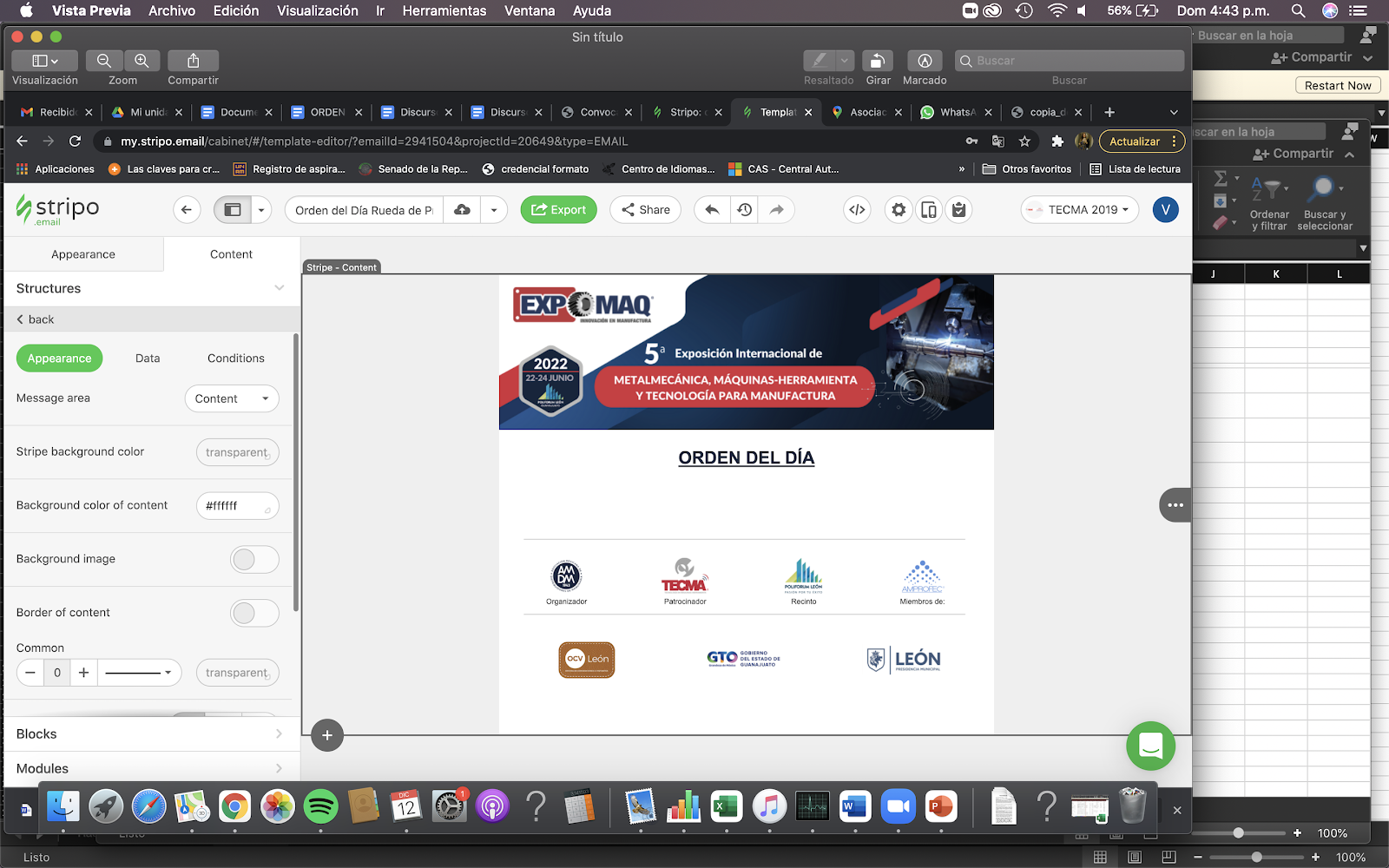Switch to the Appearance panel tab
1389x868 pixels.
(83, 254)
